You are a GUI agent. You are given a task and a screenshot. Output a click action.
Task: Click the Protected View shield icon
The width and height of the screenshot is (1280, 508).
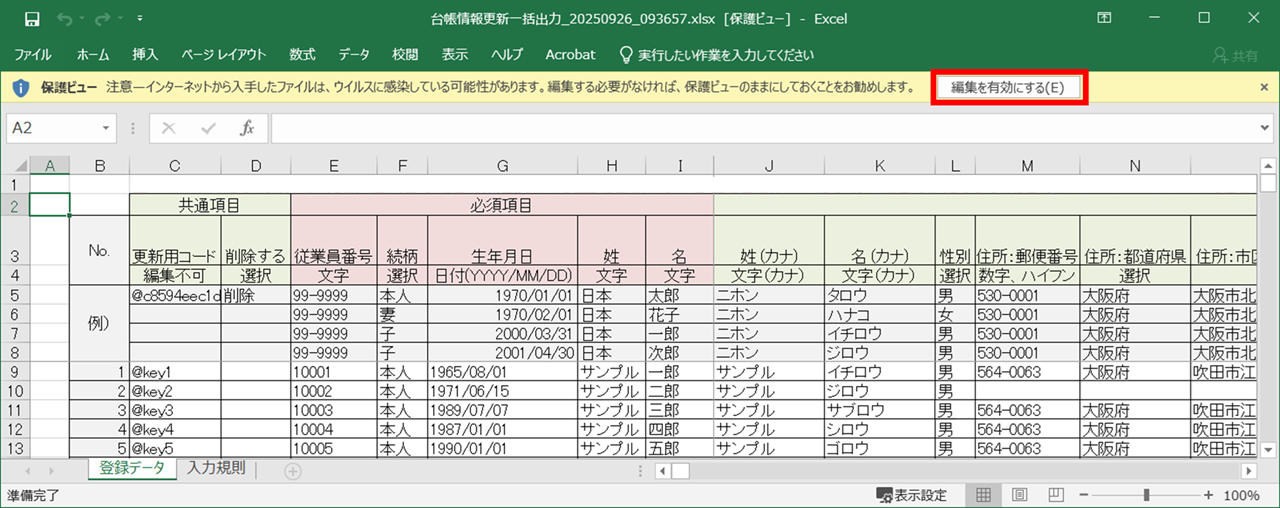tap(21, 88)
